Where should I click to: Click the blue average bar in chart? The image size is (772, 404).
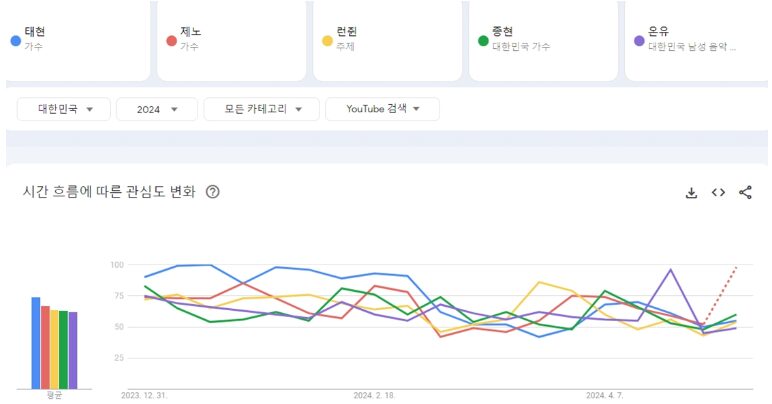click(x=36, y=342)
